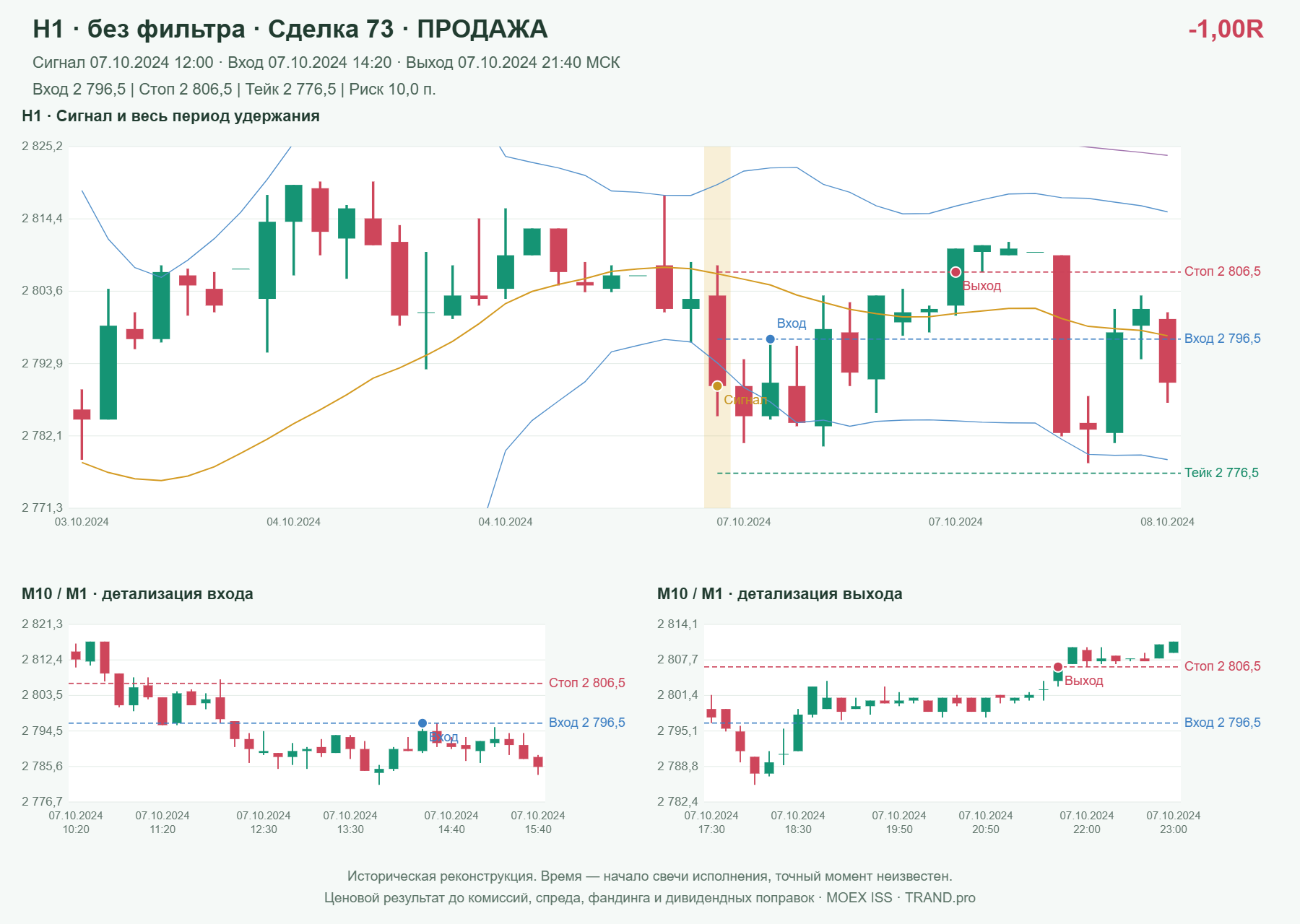Screen dimensions: 1300x924
Task: Click the H1 y-axis value '2 771,3'
Action: tap(42, 508)
